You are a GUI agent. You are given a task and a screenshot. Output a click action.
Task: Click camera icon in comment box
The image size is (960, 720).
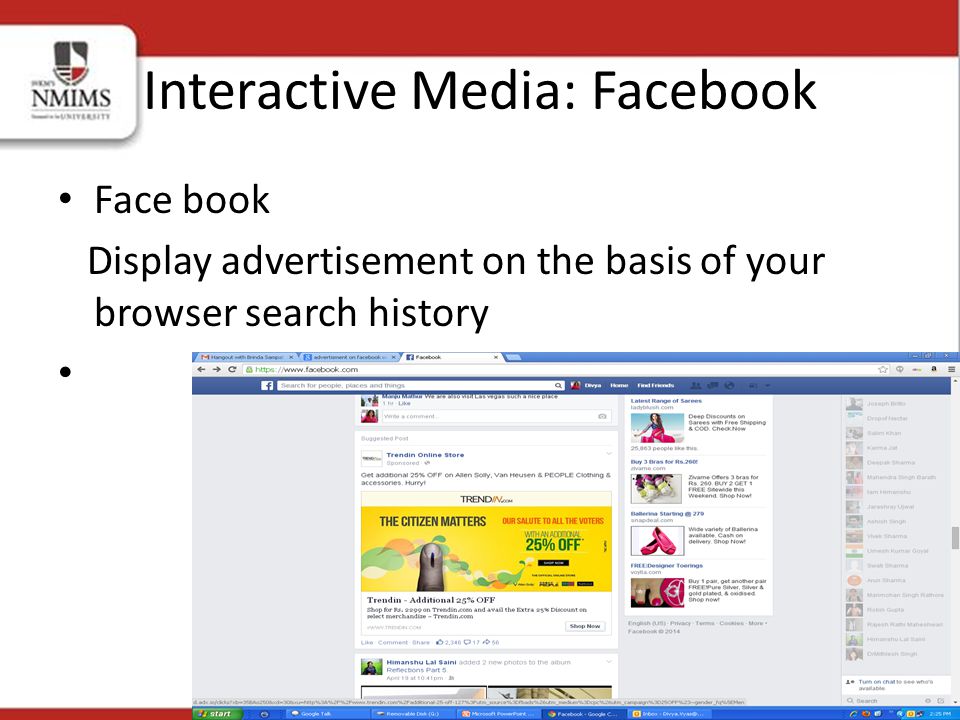pyautogui.click(x=602, y=416)
